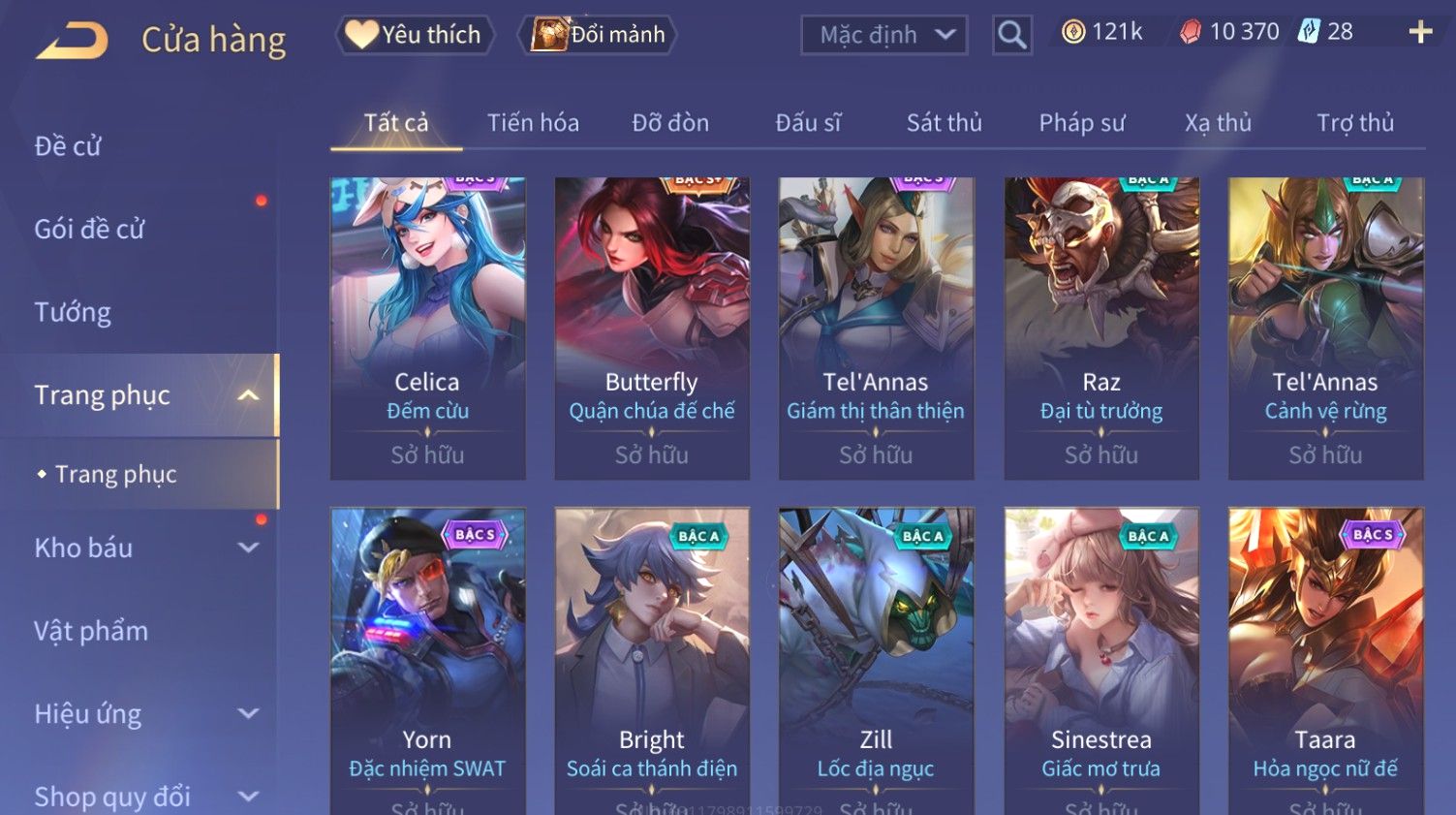
Task: Switch to the Pháp sư tab
Action: (x=1082, y=123)
